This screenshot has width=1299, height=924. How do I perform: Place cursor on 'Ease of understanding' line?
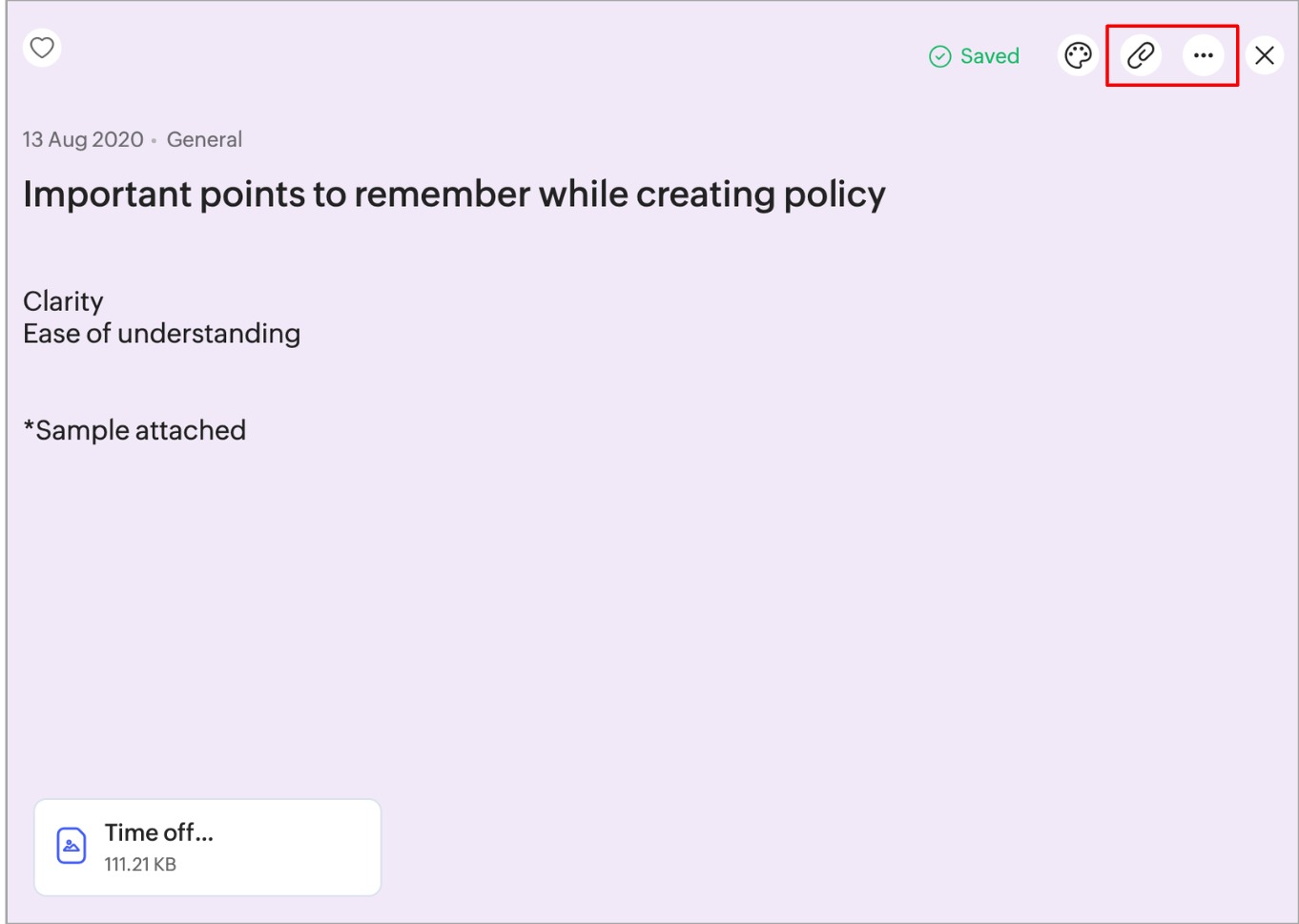click(161, 334)
